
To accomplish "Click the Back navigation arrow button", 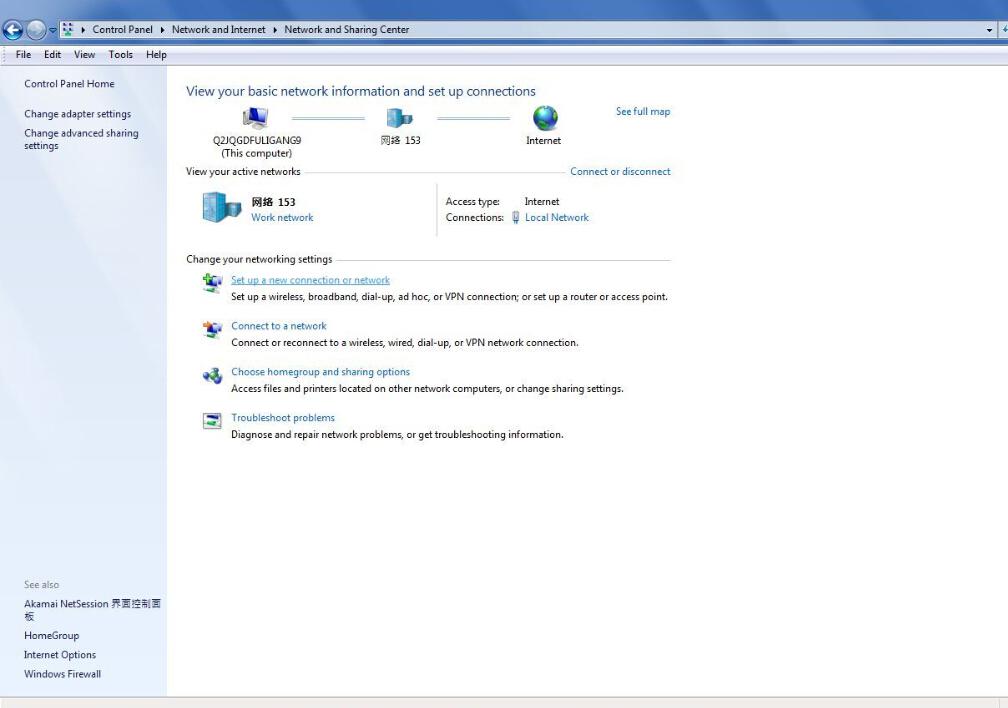I will 13,30.
